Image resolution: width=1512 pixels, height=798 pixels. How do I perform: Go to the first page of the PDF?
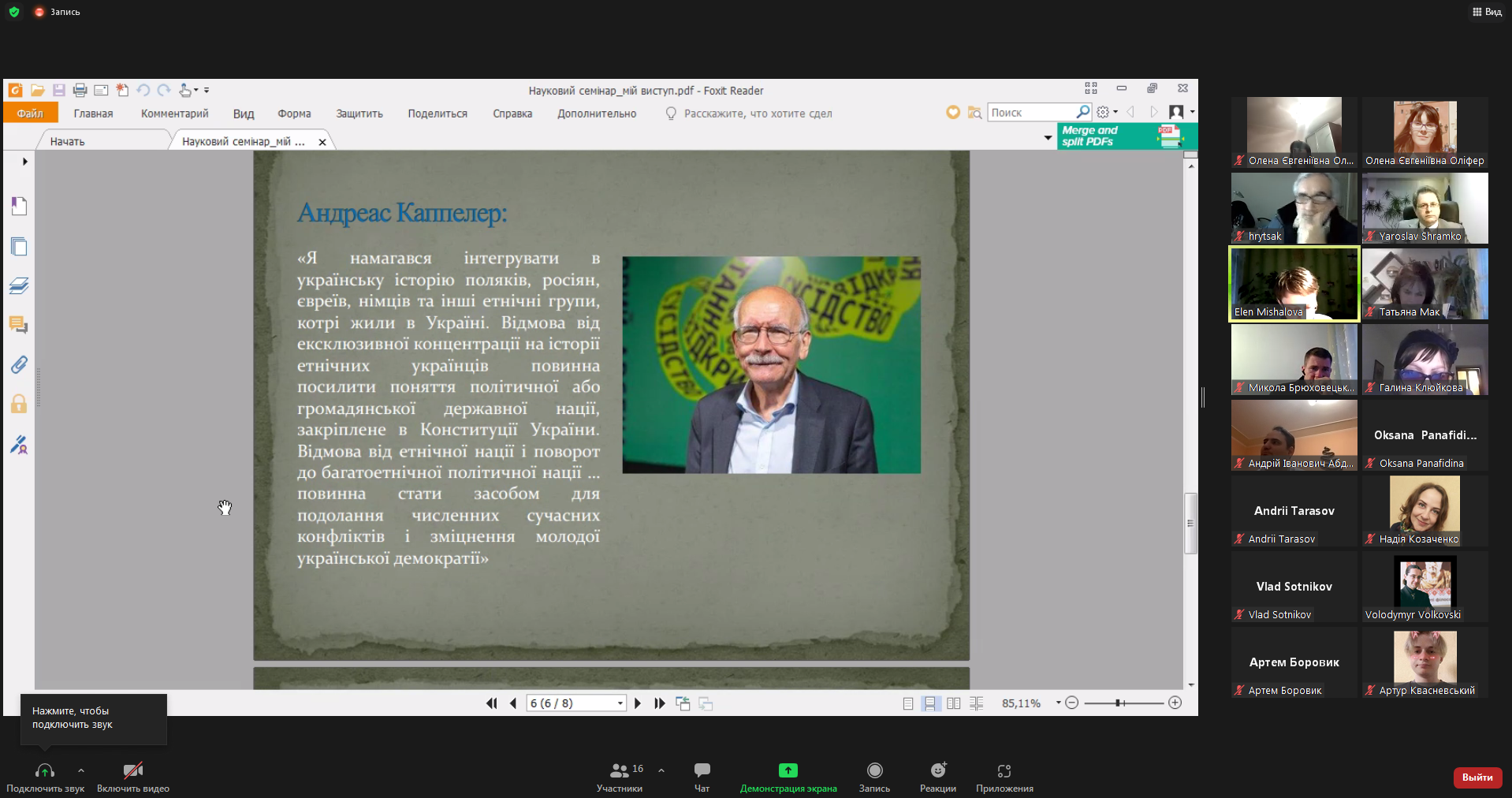point(492,703)
